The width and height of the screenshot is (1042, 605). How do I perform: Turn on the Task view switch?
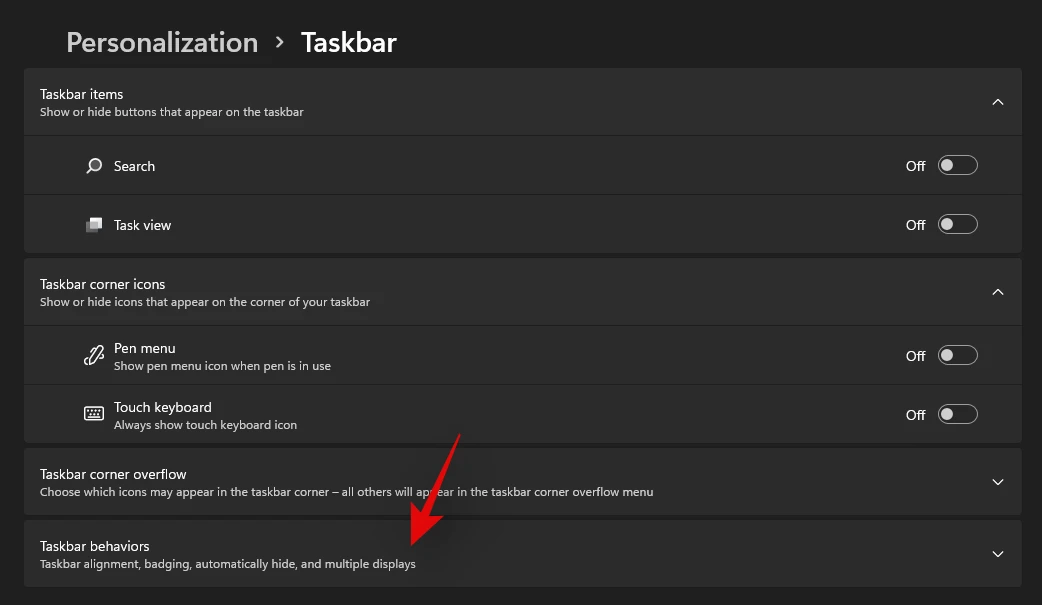click(x=957, y=225)
